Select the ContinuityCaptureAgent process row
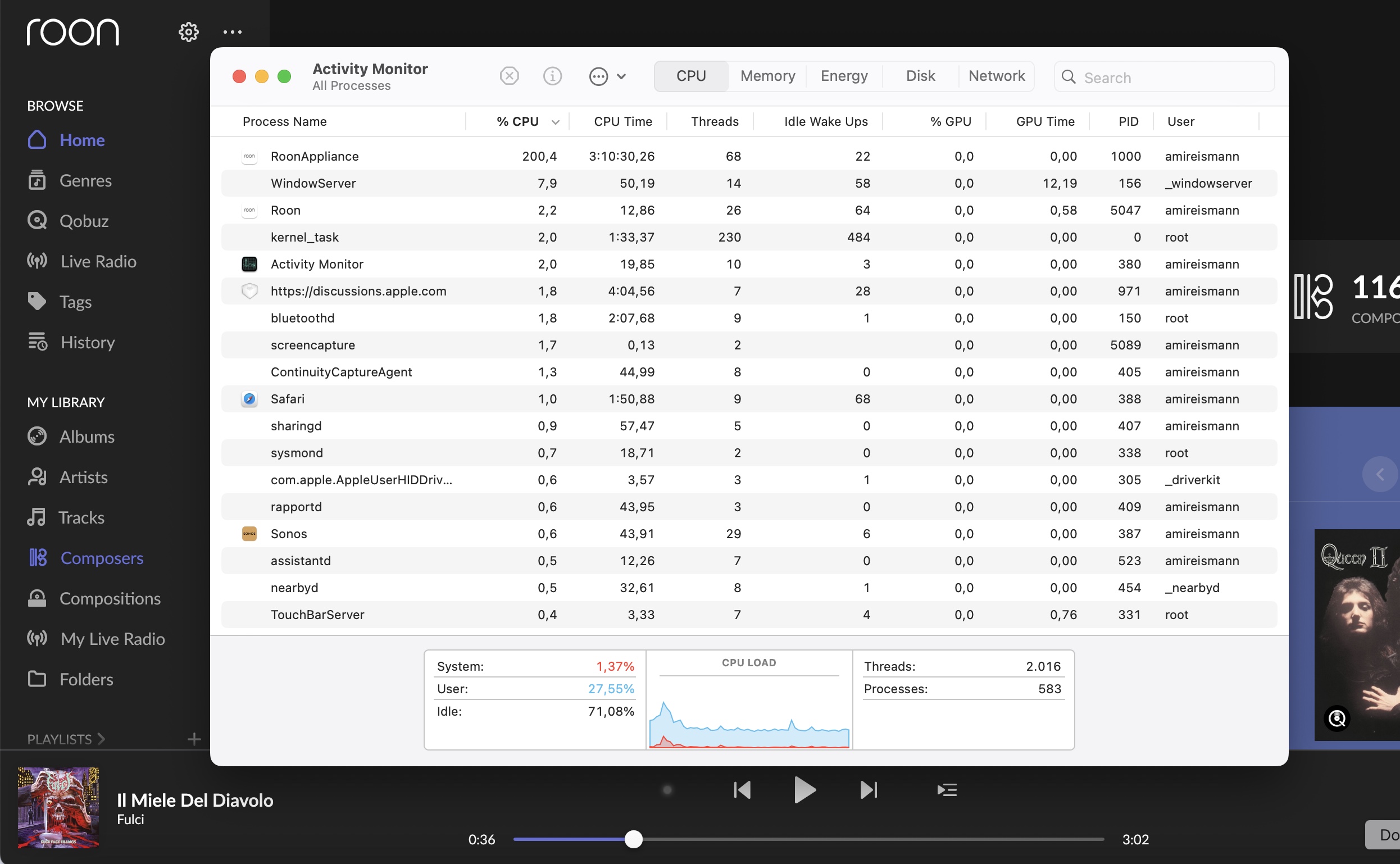This screenshot has width=1400, height=864. click(x=748, y=372)
